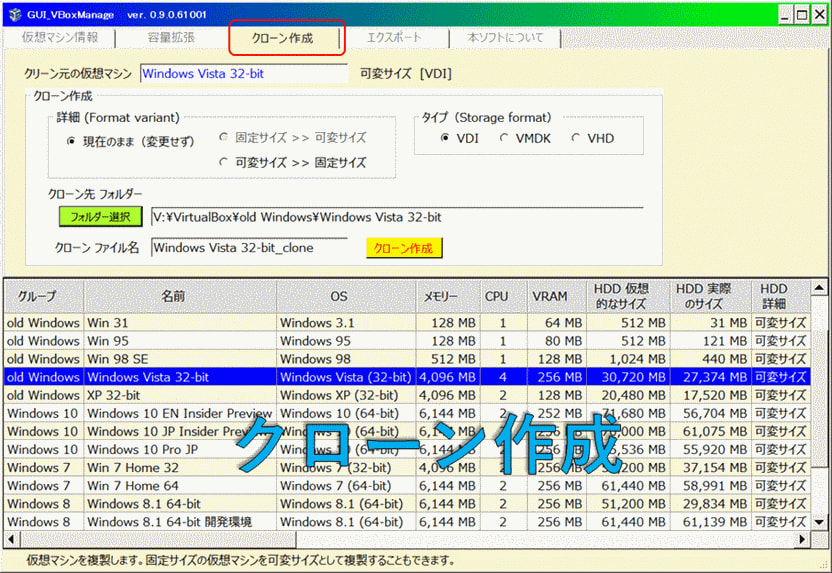Sort by 名前 column header

tap(180, 296)
